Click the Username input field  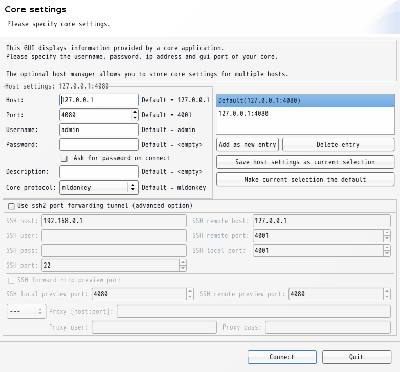tap(99, 130)
